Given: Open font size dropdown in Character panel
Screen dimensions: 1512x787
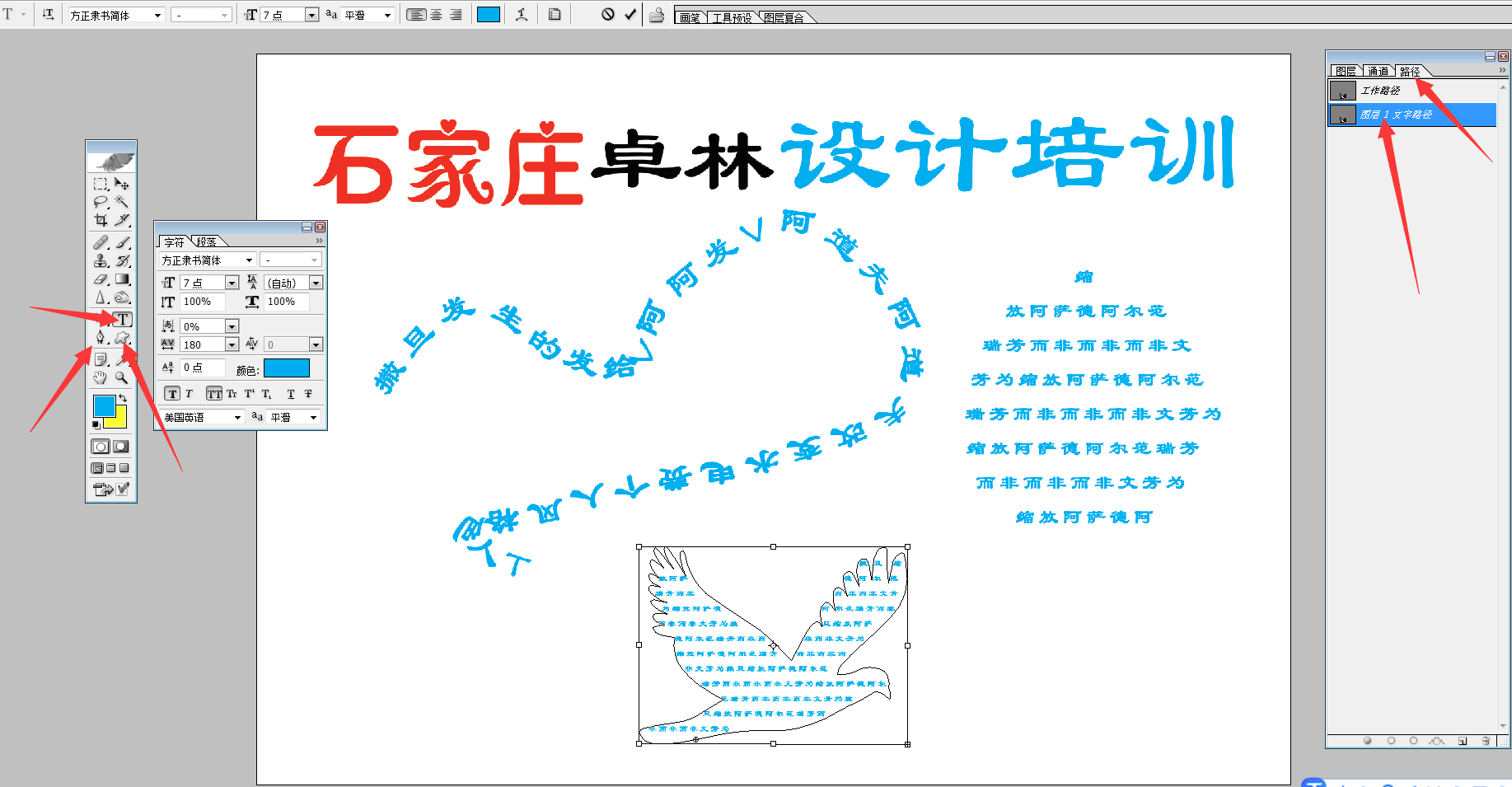Looking at the screenshot, I should [x=232, y=283].
